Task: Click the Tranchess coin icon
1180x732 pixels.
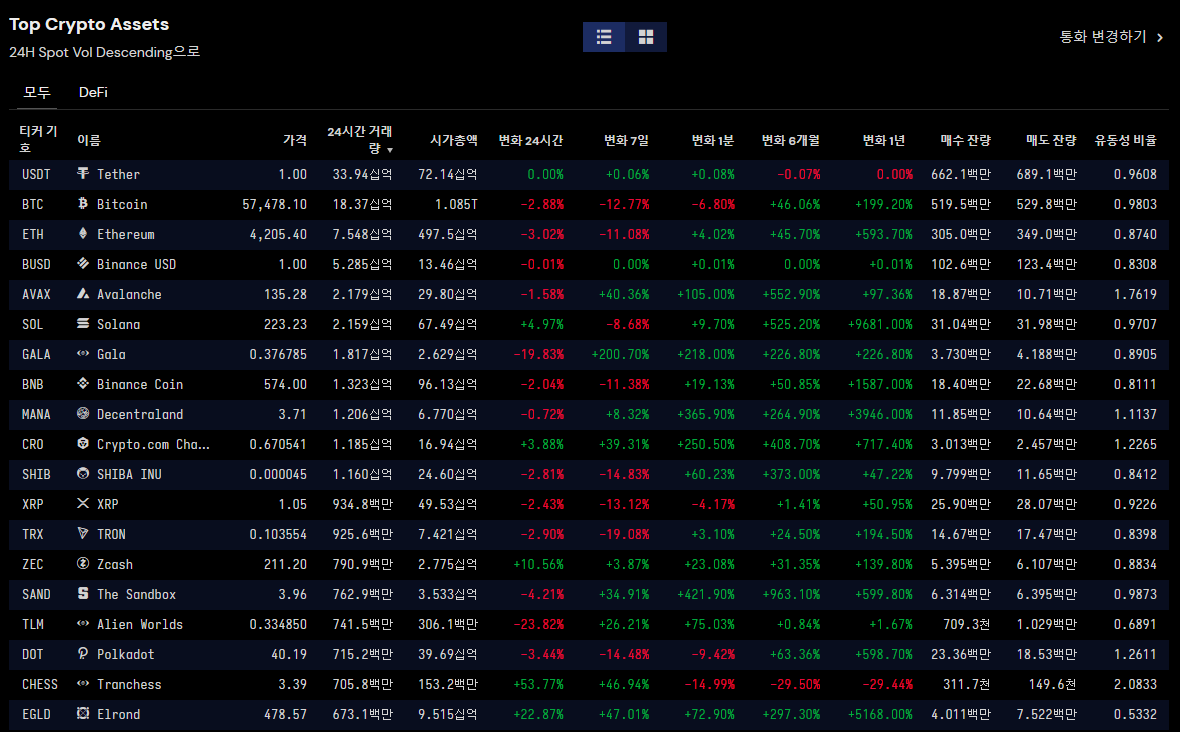Action: [x=83, y=685]
